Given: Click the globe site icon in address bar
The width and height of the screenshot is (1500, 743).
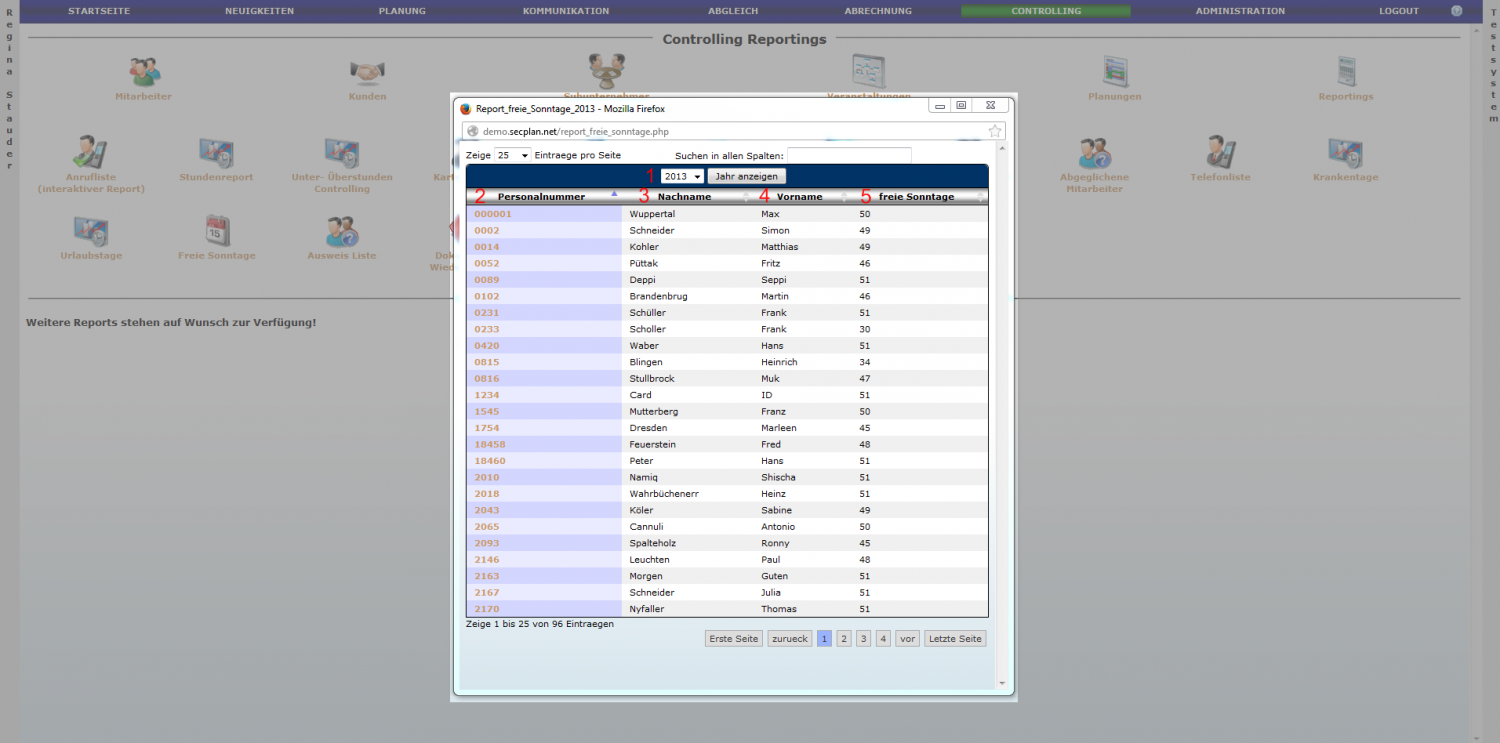Looking at the screenshot, I should click(x=473, y=131).
